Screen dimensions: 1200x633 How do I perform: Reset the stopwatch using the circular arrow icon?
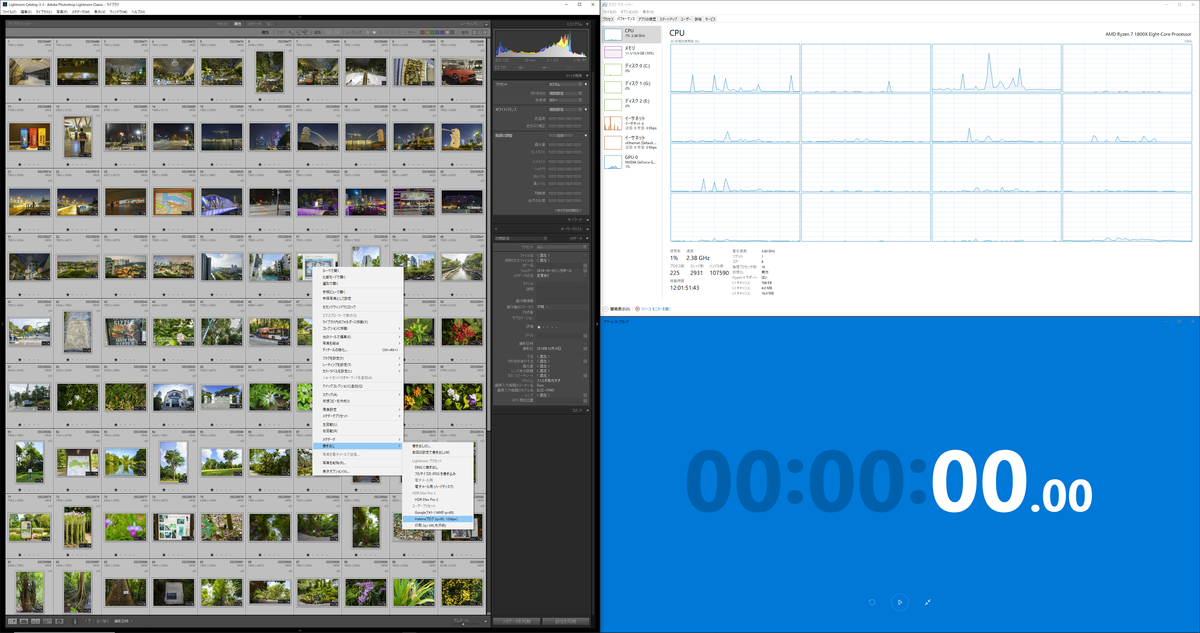(x=872, y=602)
